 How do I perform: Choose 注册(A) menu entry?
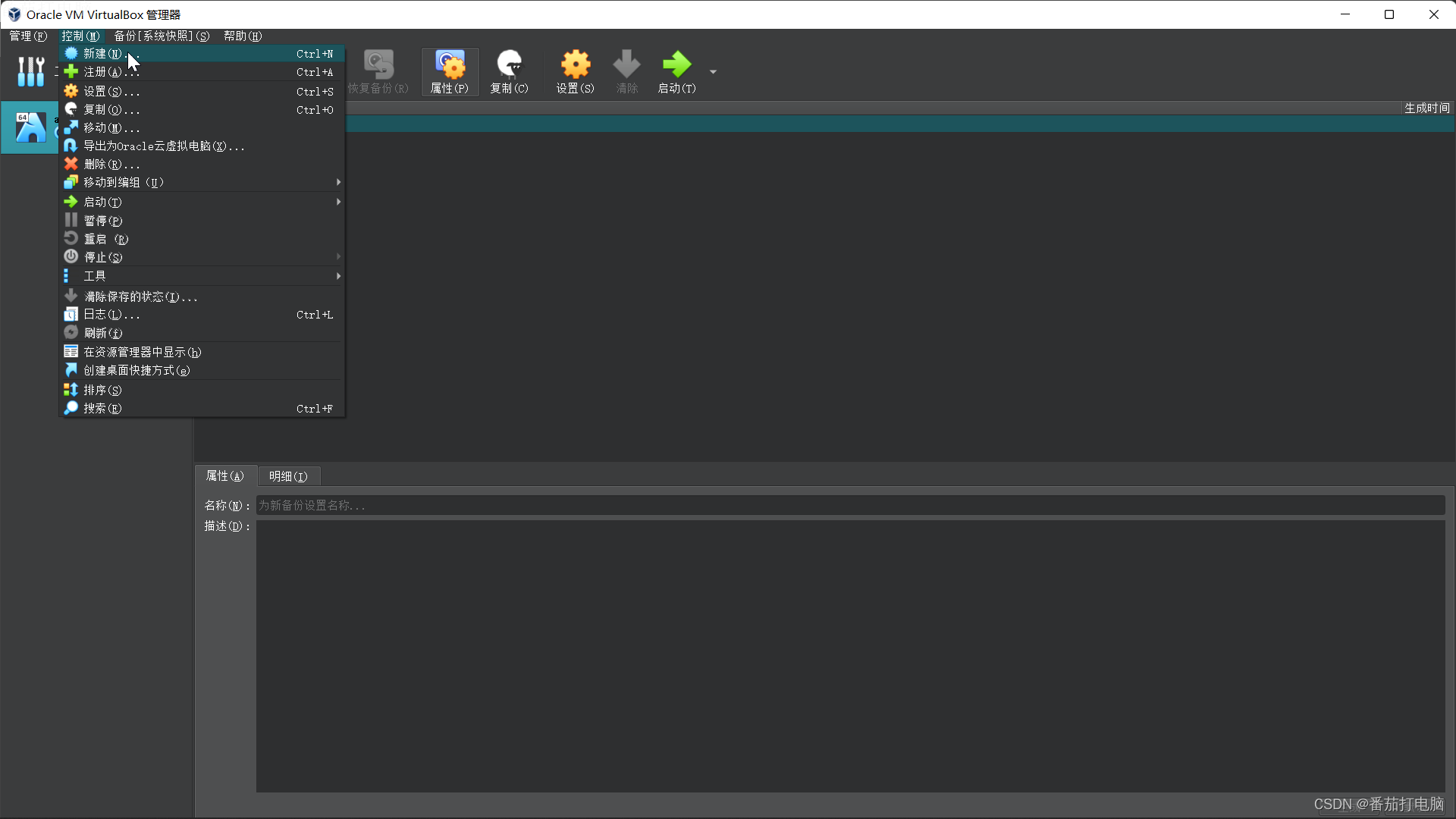click(x=202, y=72)
